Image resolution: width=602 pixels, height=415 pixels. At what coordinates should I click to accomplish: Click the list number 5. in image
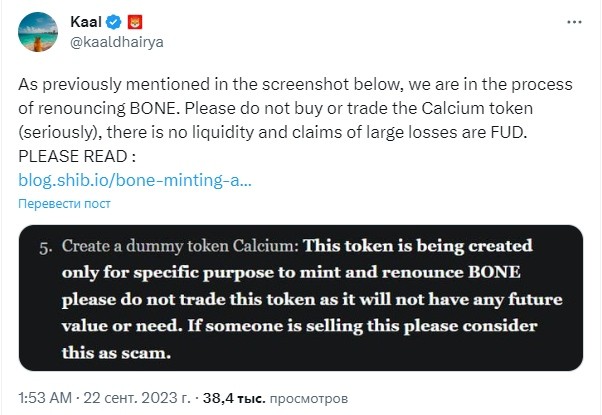[46, 248]
